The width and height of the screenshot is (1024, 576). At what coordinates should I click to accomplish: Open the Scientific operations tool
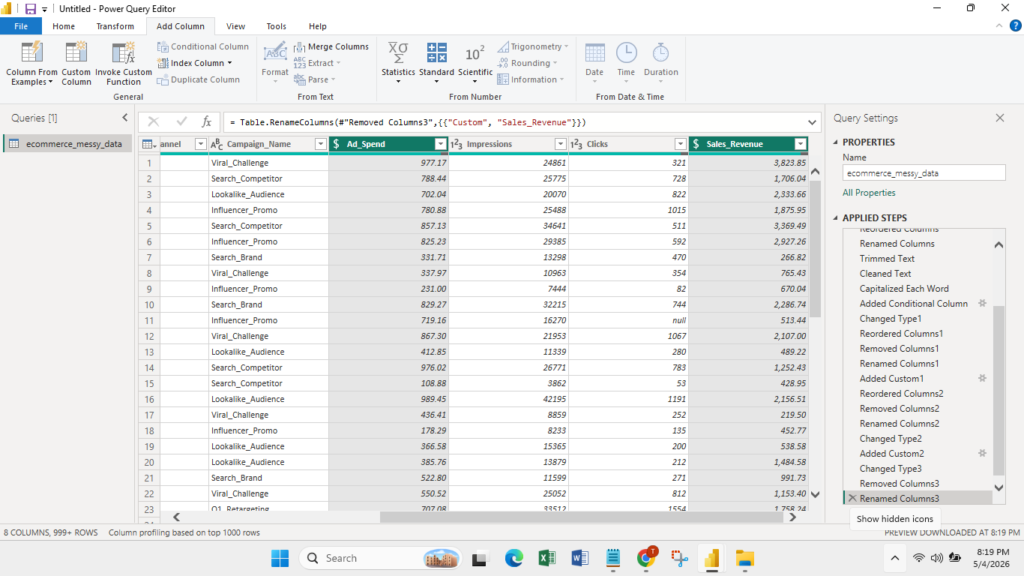[x=475, y=63]
